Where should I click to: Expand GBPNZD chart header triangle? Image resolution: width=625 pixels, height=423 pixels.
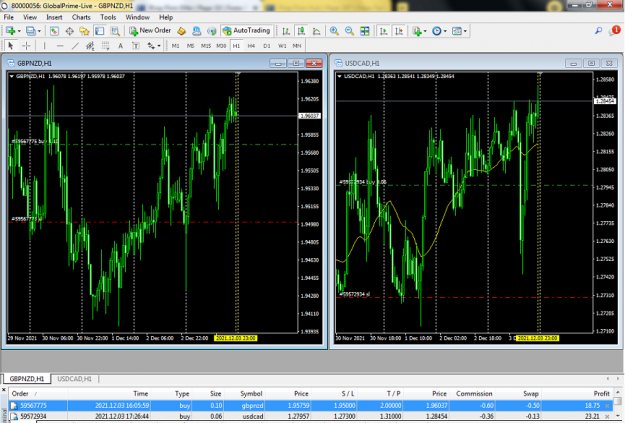coord(12,76)
